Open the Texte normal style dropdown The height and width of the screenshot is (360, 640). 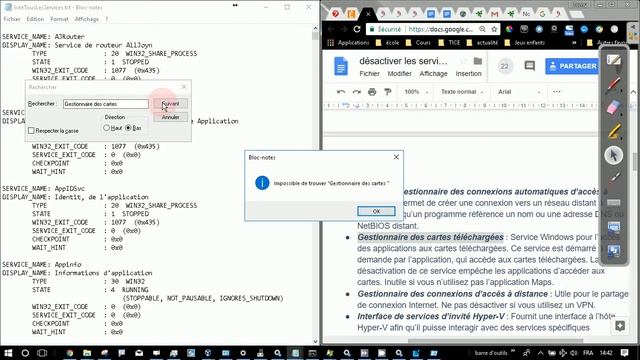(x=462, y=92)
